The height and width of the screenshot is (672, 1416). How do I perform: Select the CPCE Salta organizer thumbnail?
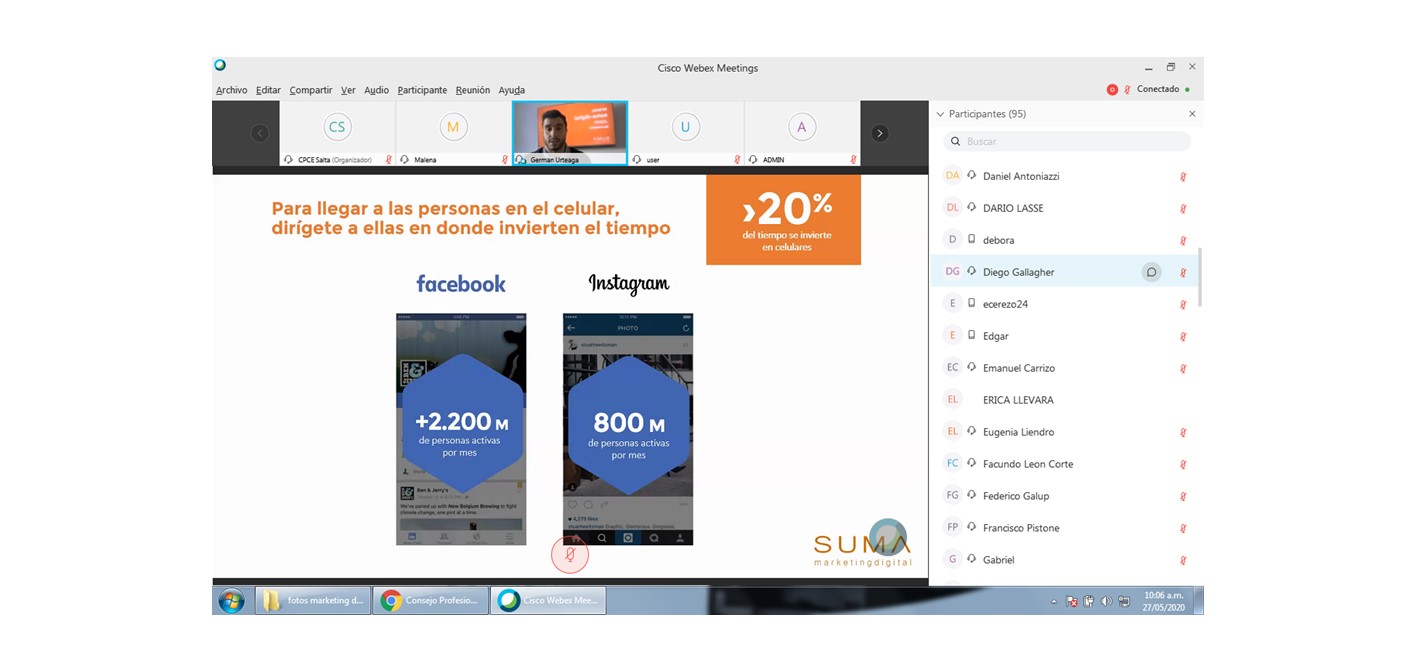tap(337, 133)
